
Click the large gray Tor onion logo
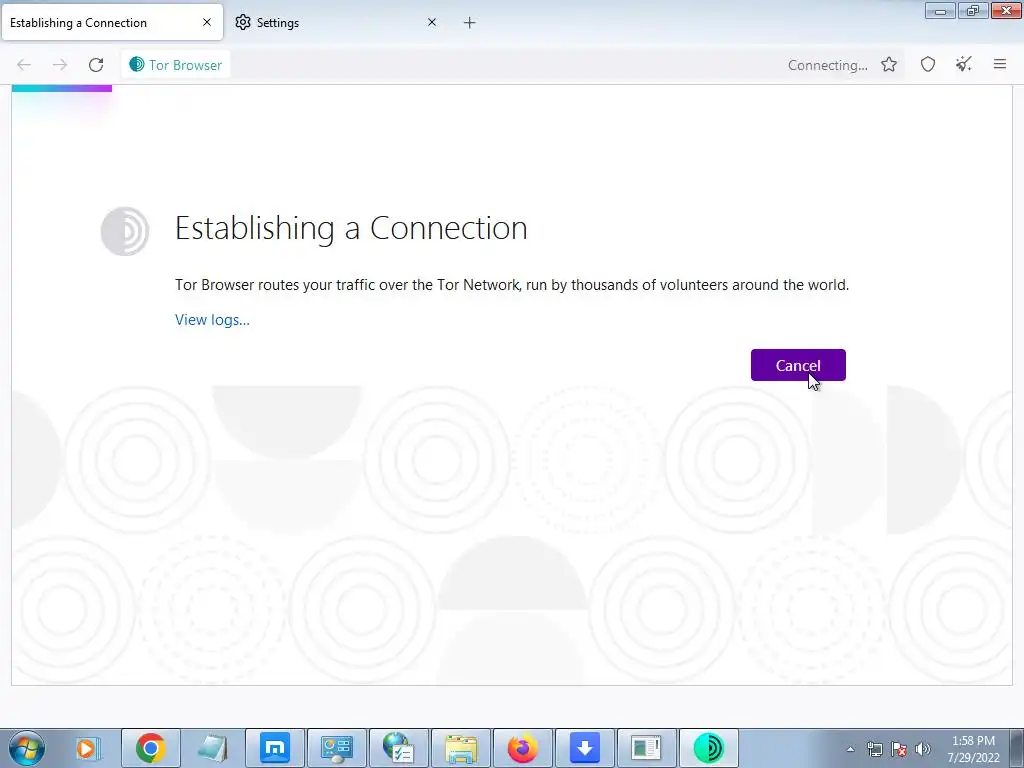(x=125, y=231)
